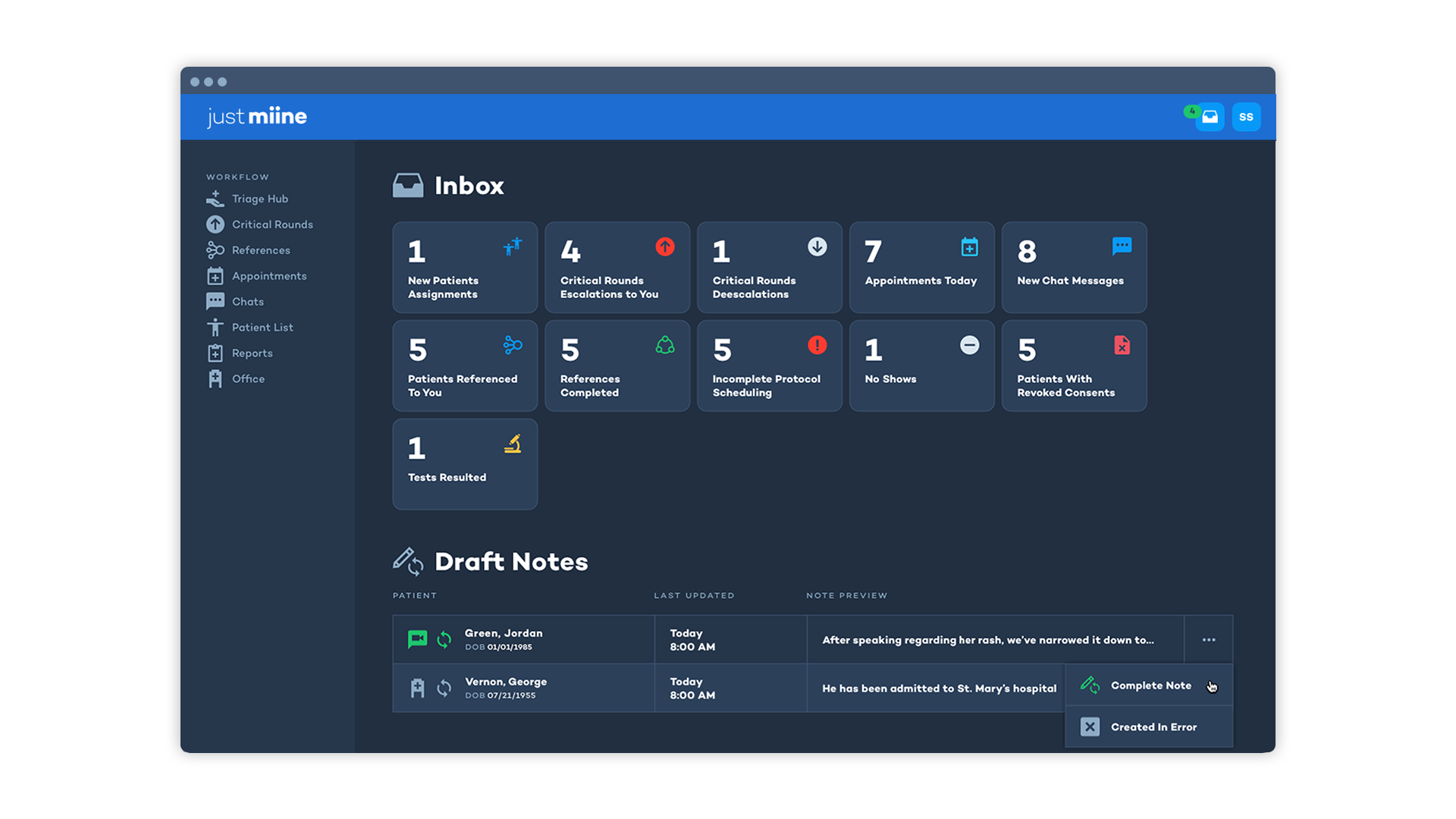Open the Patient List label in sidebar
The width and height of the screenshot is (1456, 819).
click(262, 328)
